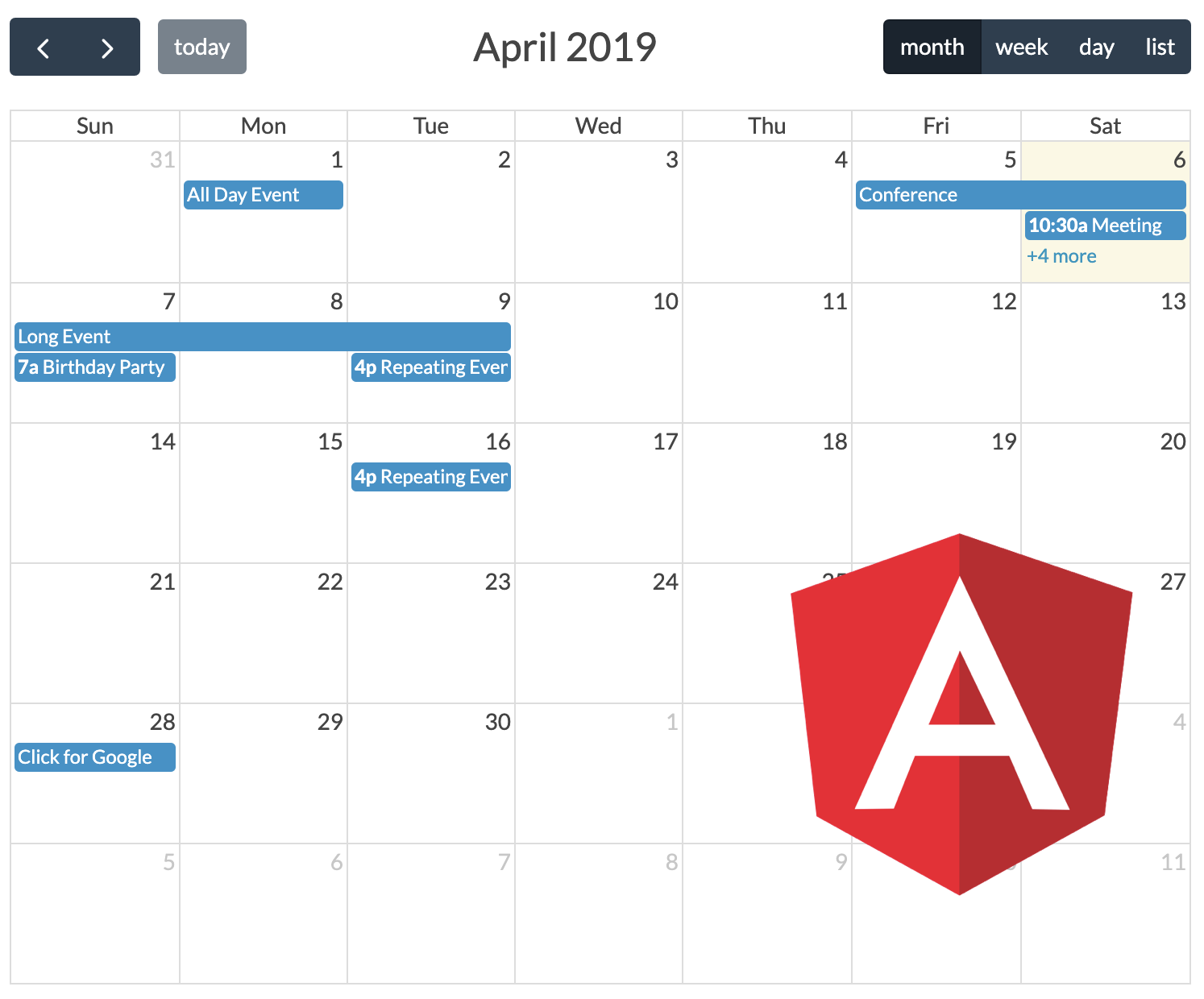Switch to month view

pos(932,48)
